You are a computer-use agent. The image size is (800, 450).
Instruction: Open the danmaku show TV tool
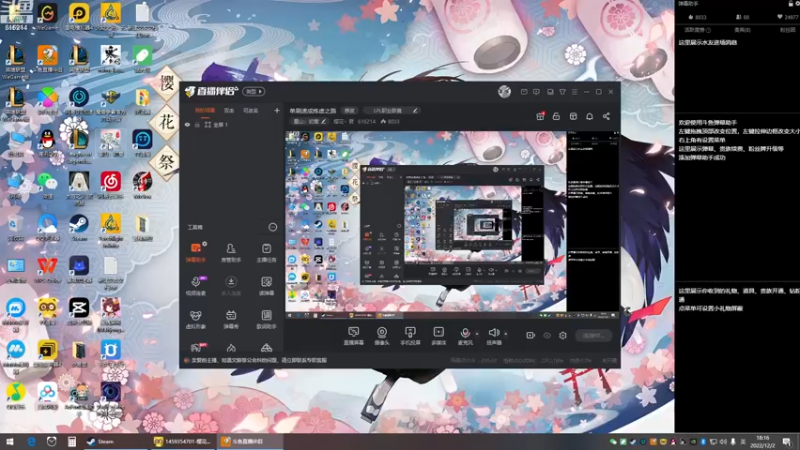point(231,319)
